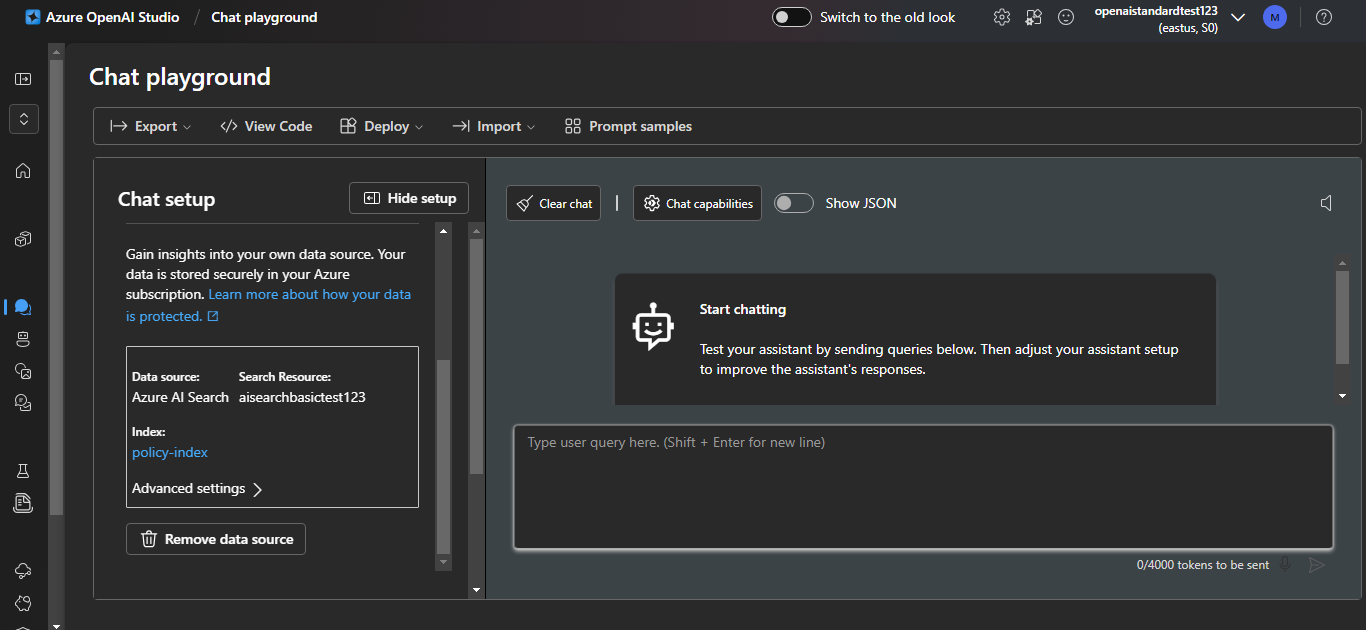
Task: Open settings gear in top bar
Action: pyautogui.click(x=1002, y=17)
